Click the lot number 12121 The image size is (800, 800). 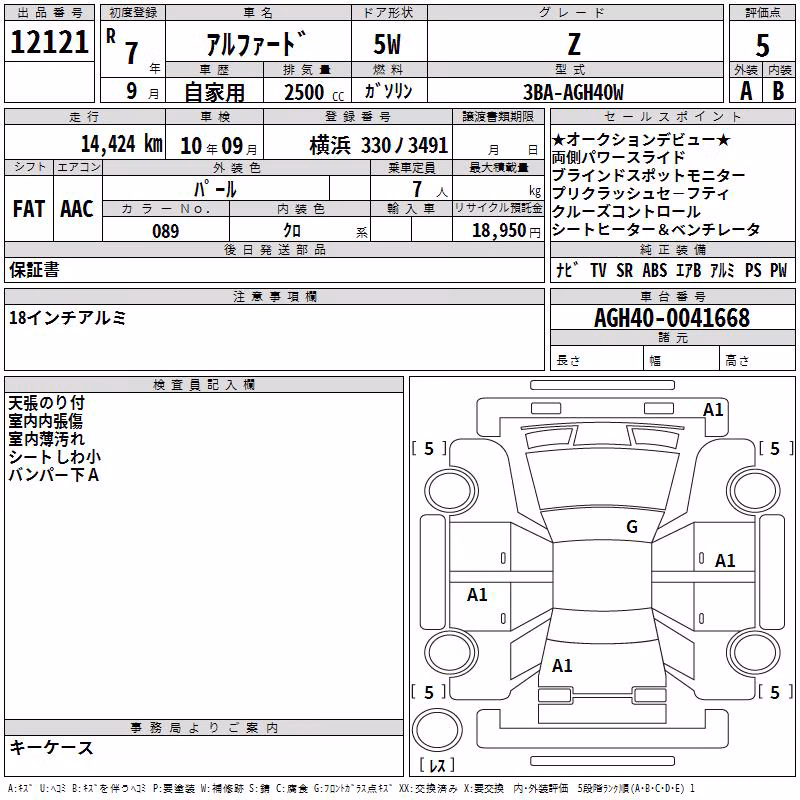pyautogui.click(x=49, y=41)
